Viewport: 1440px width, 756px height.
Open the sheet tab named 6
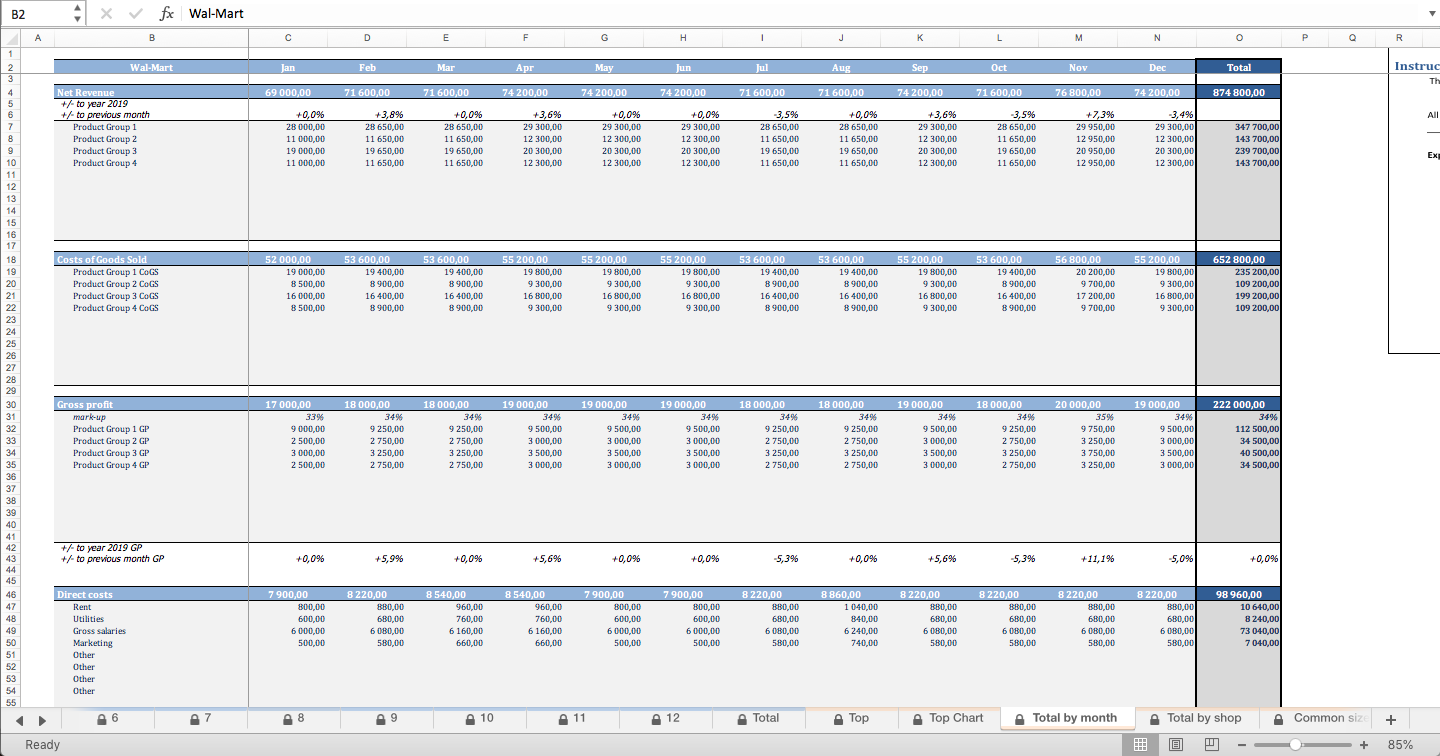108,718
